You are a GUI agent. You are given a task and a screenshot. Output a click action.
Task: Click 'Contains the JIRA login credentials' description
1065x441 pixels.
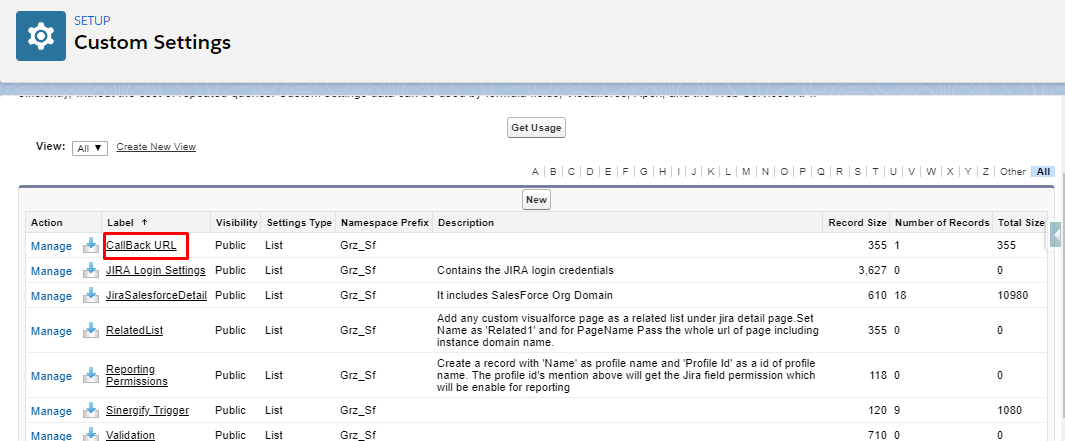tap(525, 270)
